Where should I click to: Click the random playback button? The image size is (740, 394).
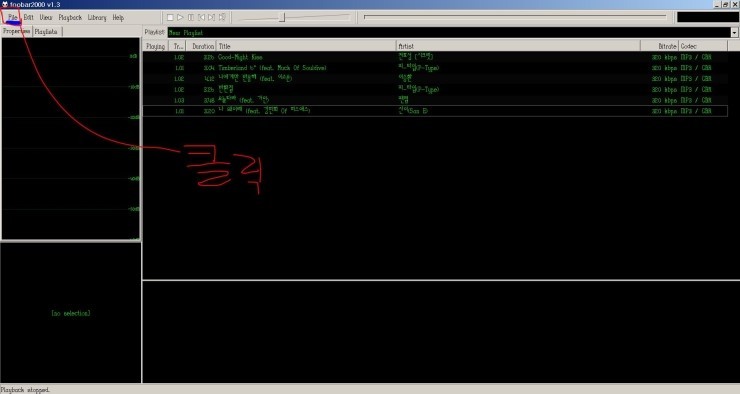click(x=222, y=17)
